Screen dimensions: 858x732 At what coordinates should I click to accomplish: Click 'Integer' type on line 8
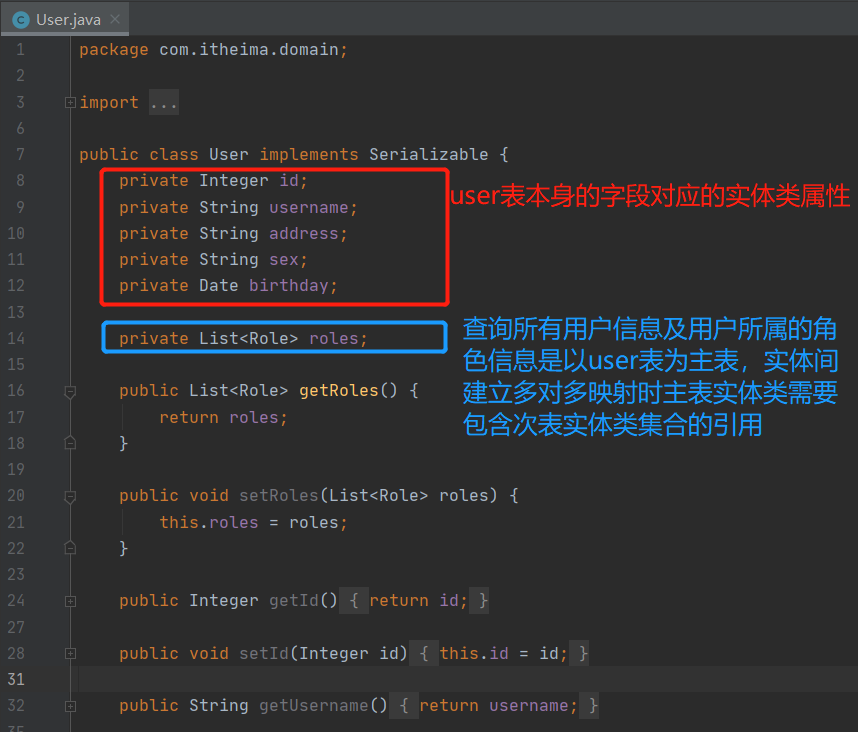(x=234, y=181)
